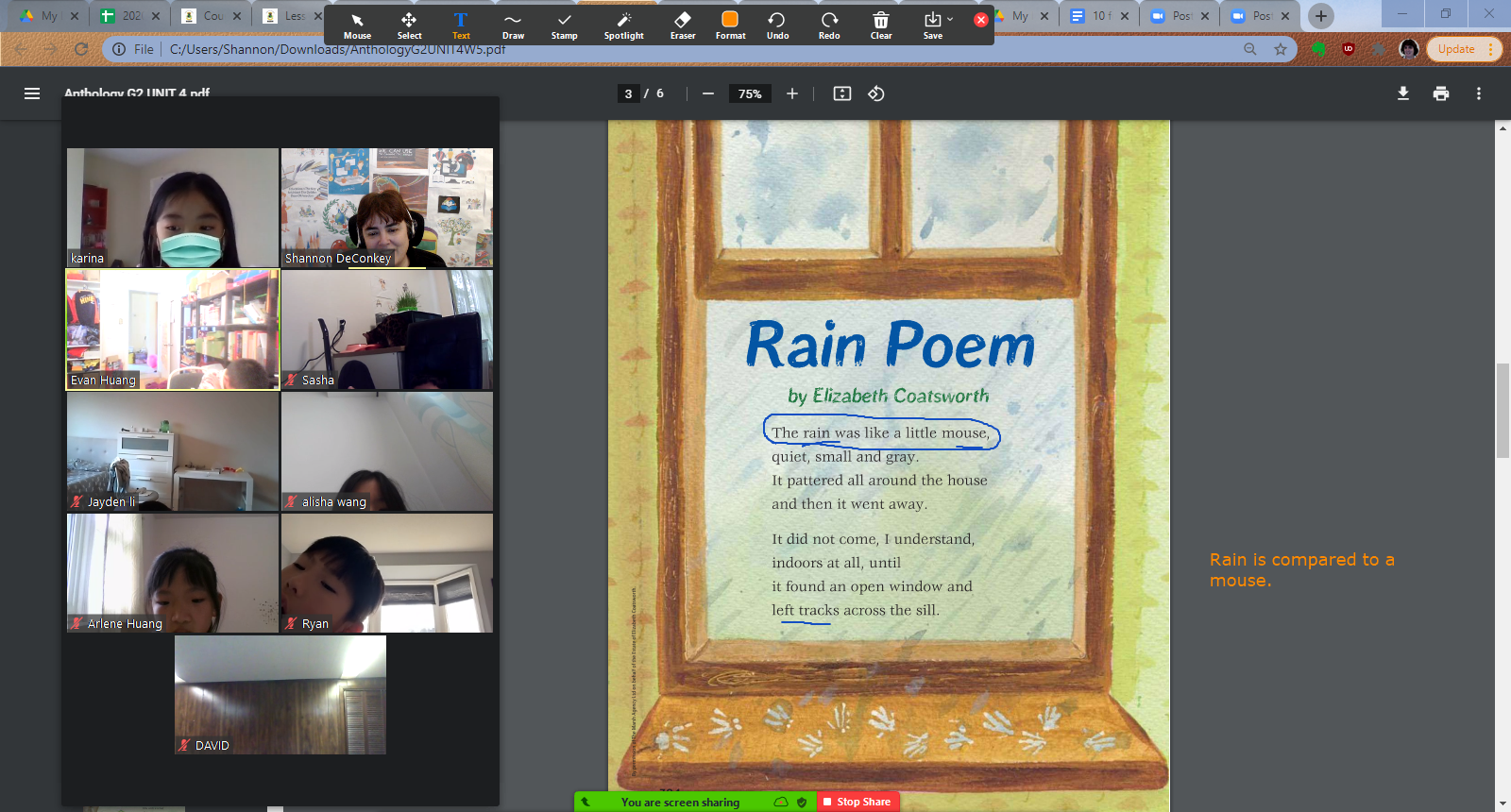This screenshot has height=812, width=1511.
Task: Select the Eraser tool
Action: [683, 25]
